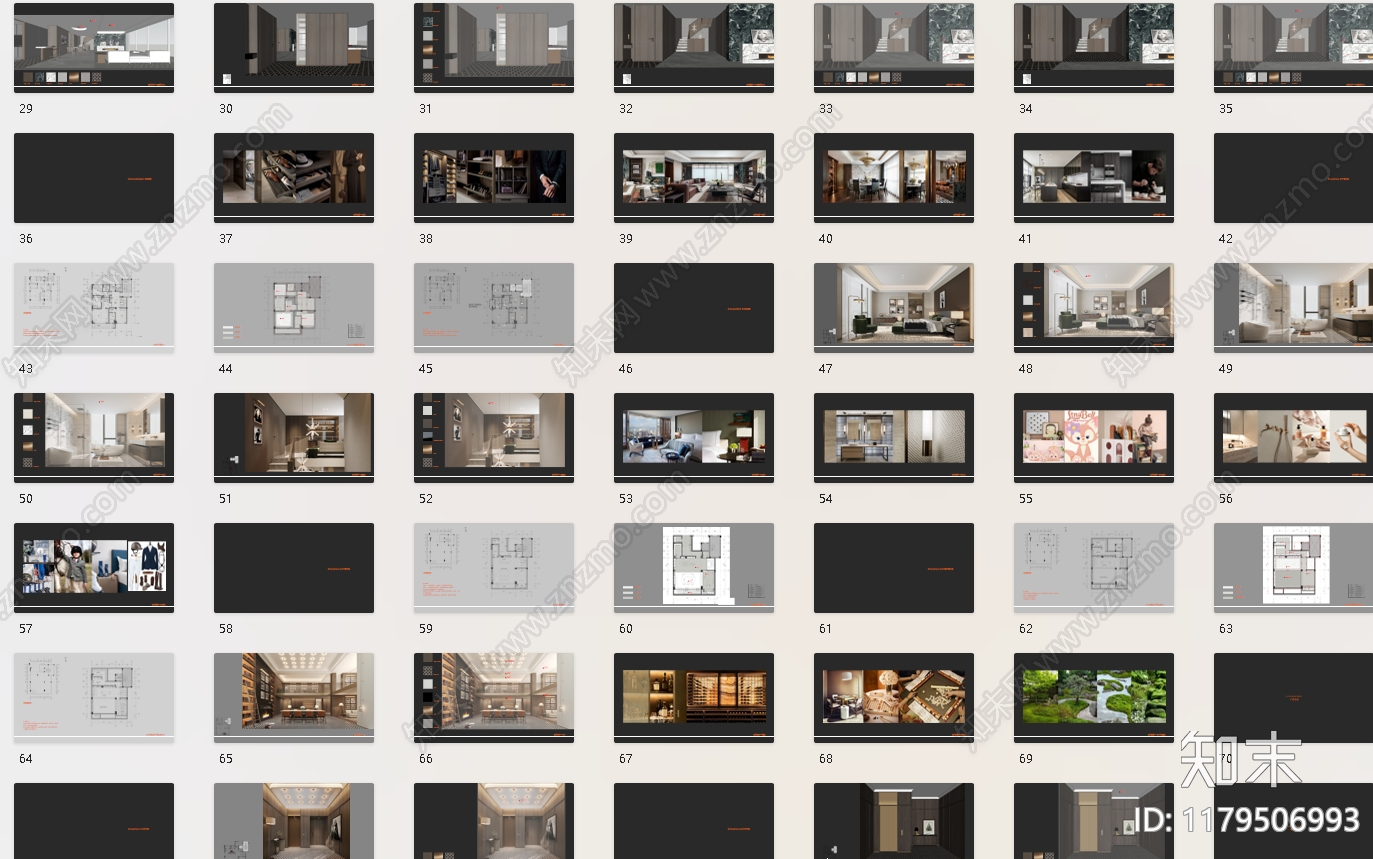
Task: Open slide 67 wine cellar reference
Action: tap(694, 698)
